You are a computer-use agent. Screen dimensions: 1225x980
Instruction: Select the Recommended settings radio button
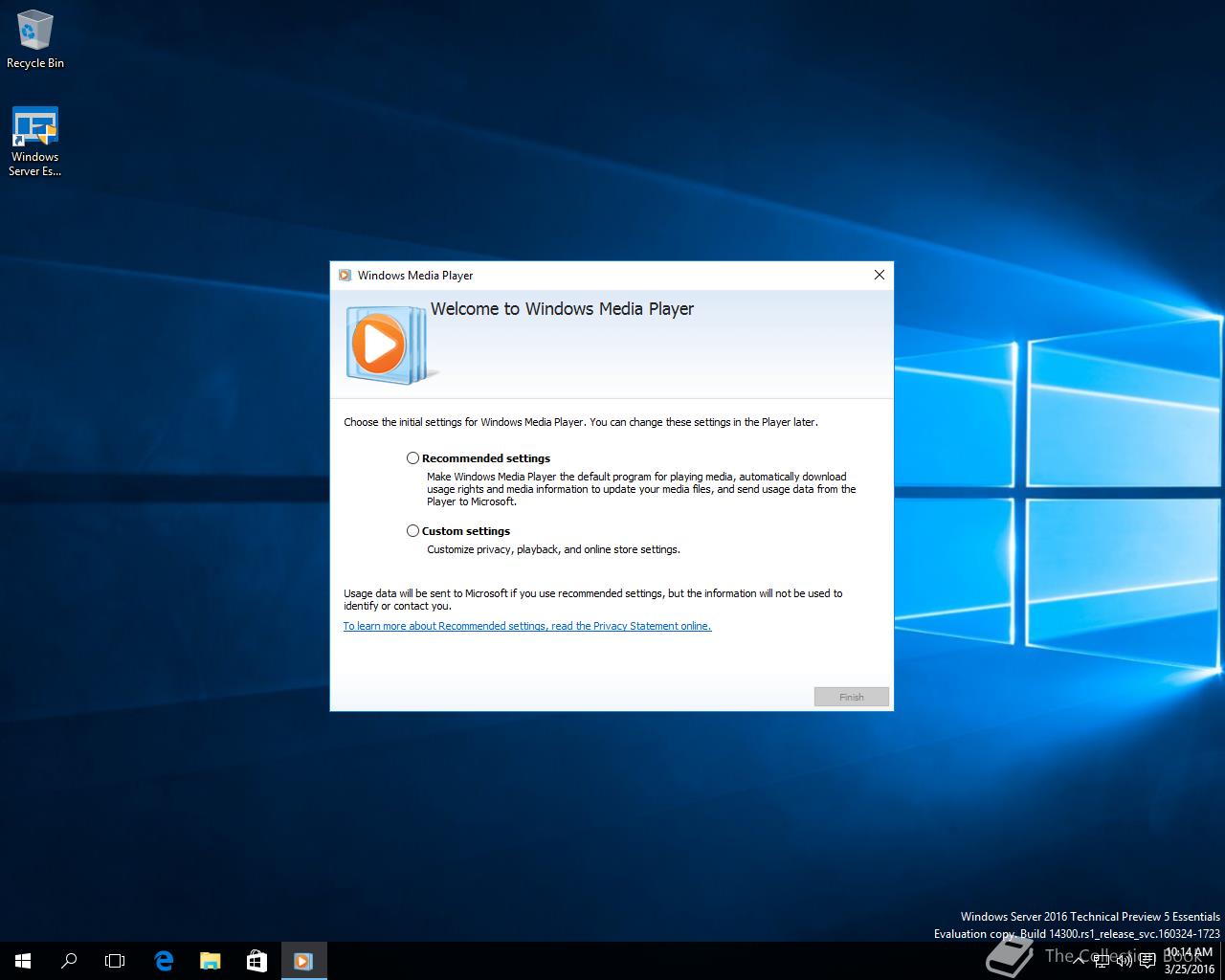[x=412, y=458]
